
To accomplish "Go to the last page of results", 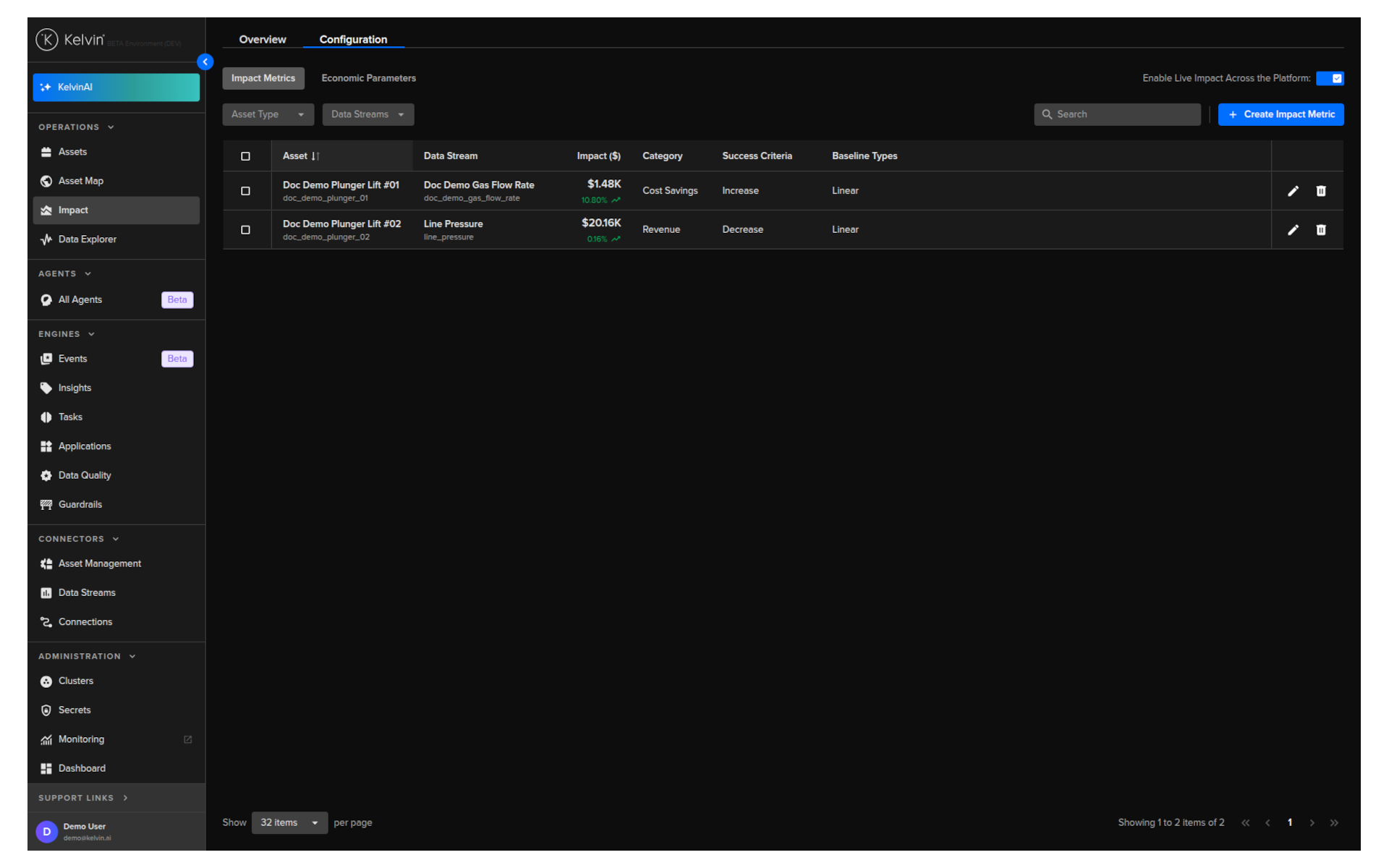I will pos(1334,822).
